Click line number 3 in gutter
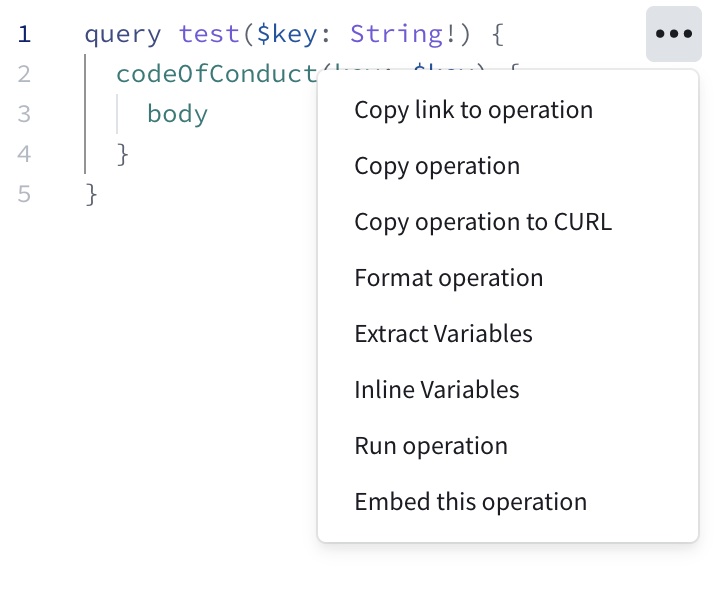The image size is (728, 592). [x=24, y=114]
